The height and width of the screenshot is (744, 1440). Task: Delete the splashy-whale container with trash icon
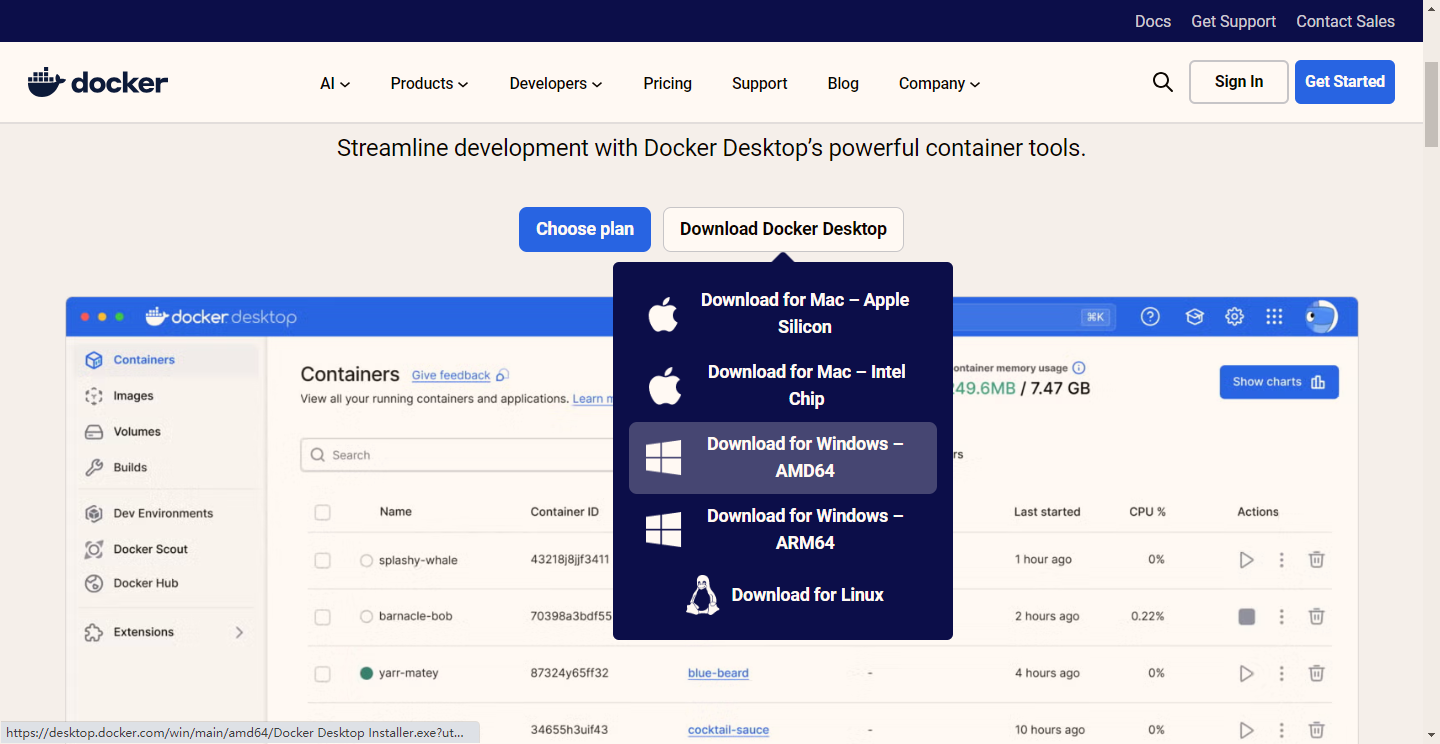(1317, 560)
